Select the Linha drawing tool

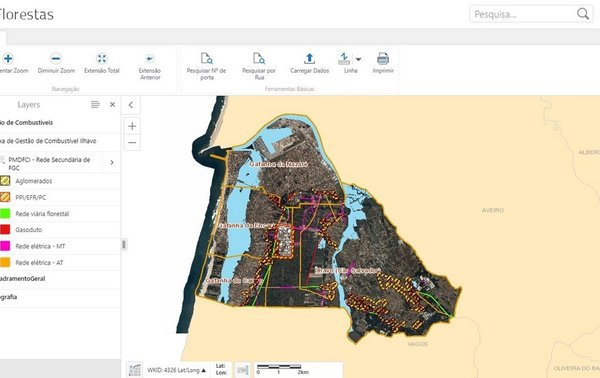click(344, 59)
